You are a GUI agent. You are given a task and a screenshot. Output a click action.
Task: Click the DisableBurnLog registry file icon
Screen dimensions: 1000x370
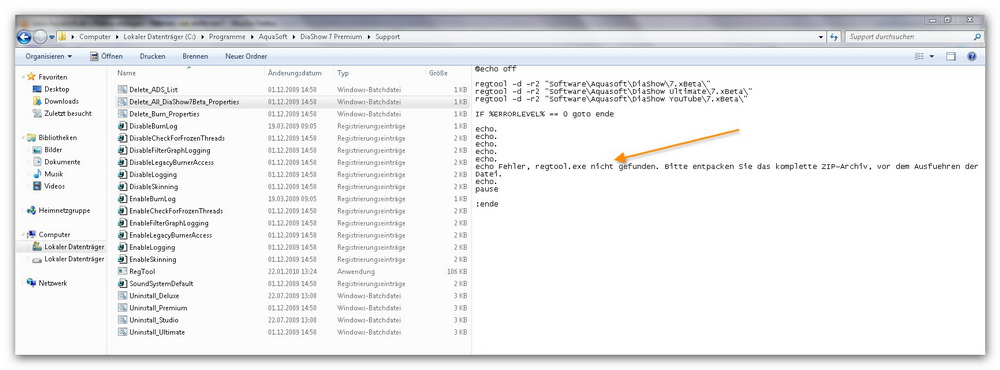[122, 126]
